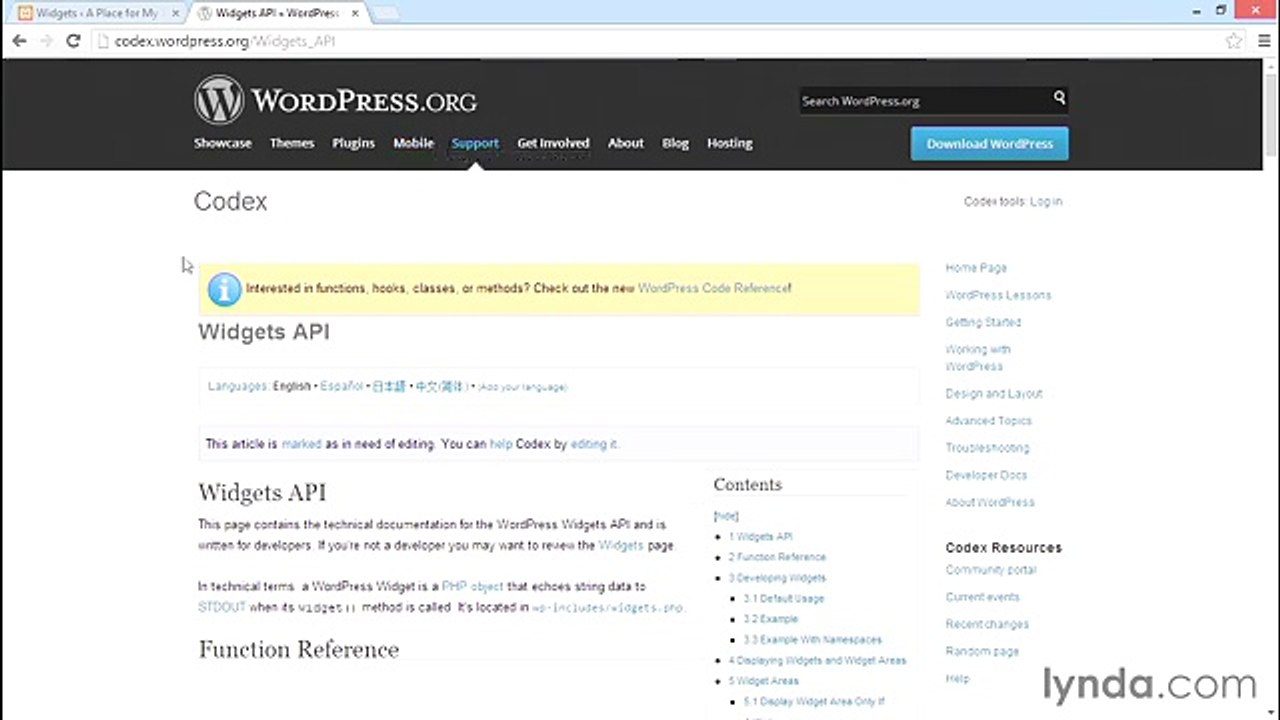
Task: Collapse the Contents with the hide toggle
Action: 726,516
